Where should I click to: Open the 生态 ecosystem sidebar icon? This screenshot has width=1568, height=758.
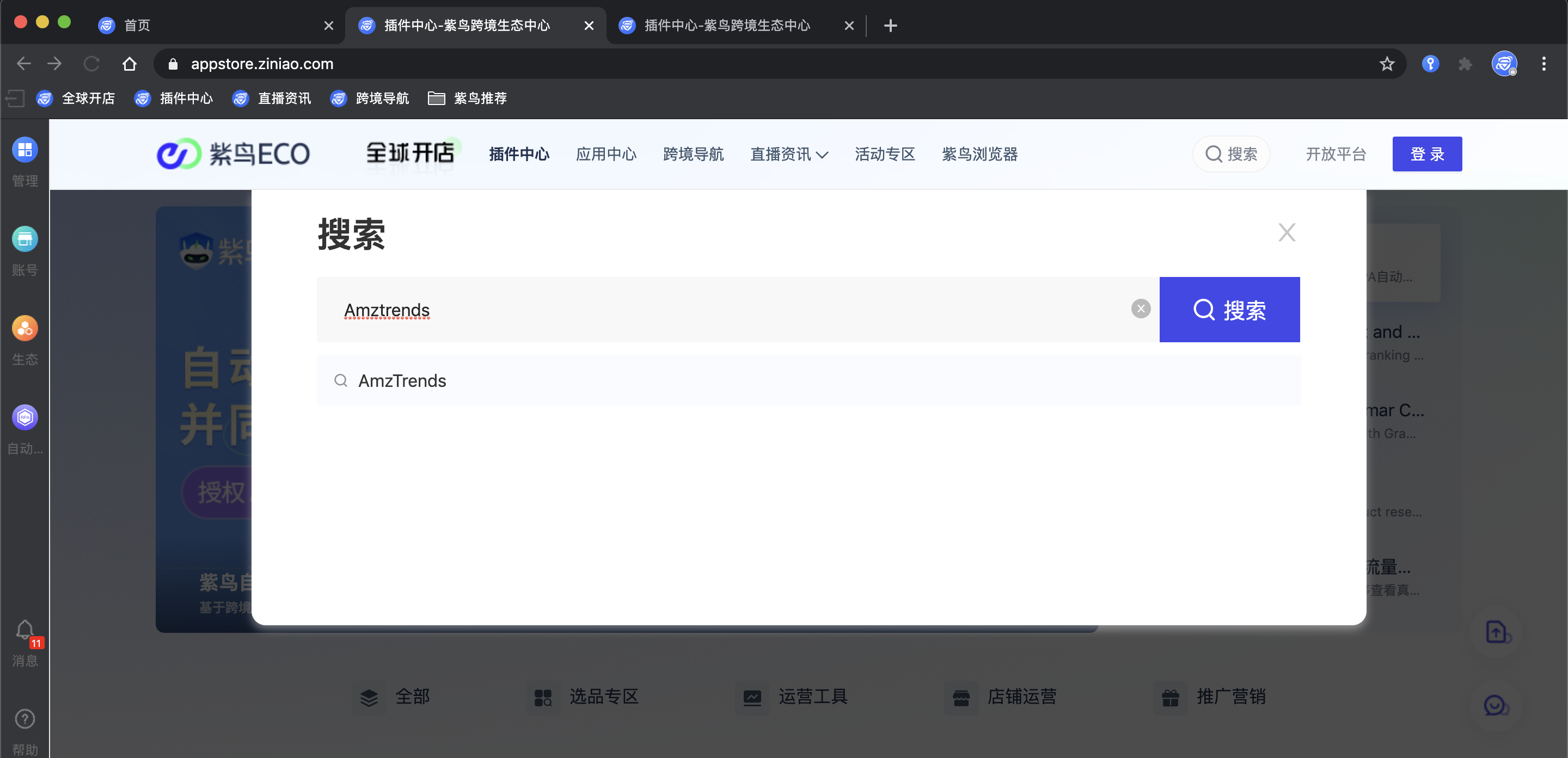coord(25,329)
